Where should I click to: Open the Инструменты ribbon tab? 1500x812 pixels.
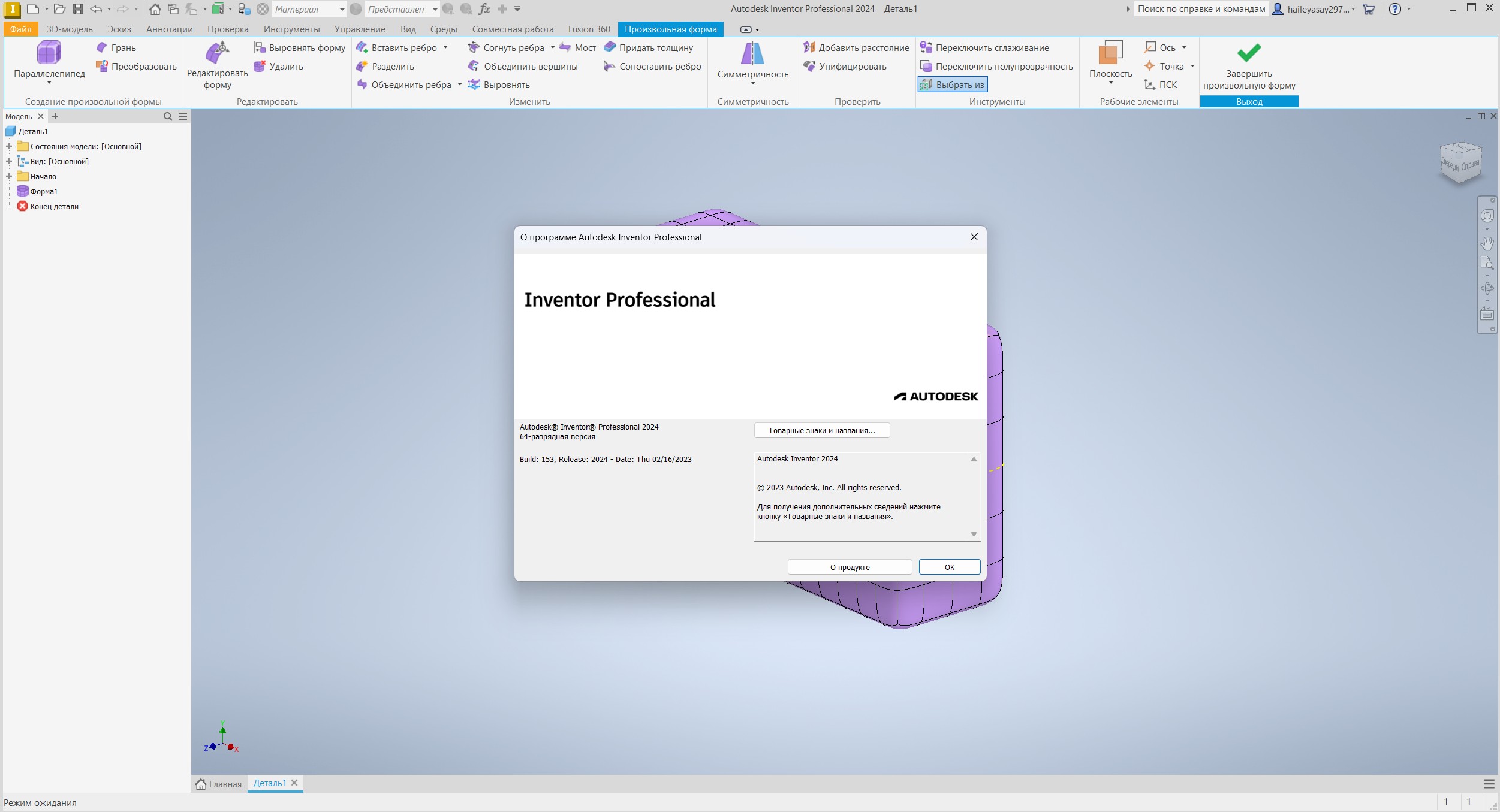coord(291,29)
